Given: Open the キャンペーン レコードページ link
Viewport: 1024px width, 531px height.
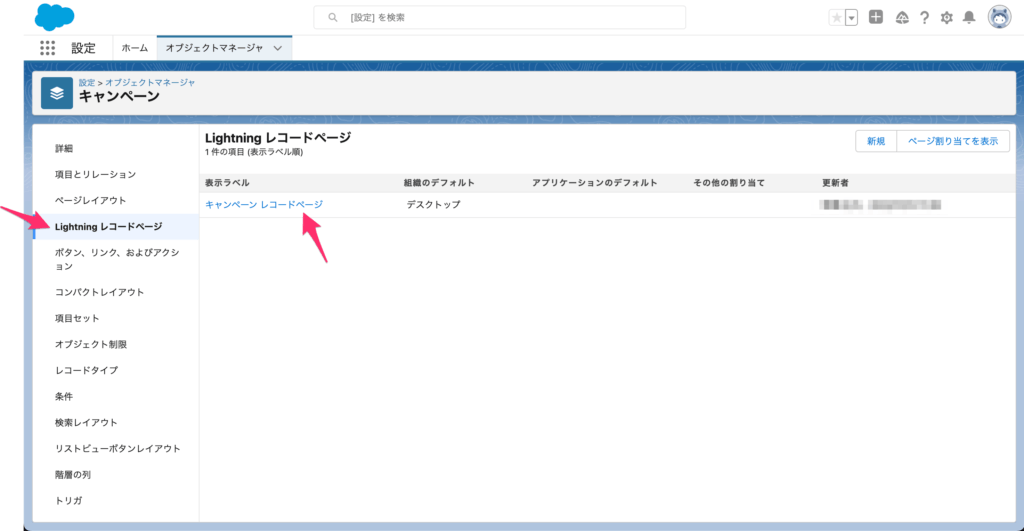Looking at the screenshot, I should (x=263, y=204).
